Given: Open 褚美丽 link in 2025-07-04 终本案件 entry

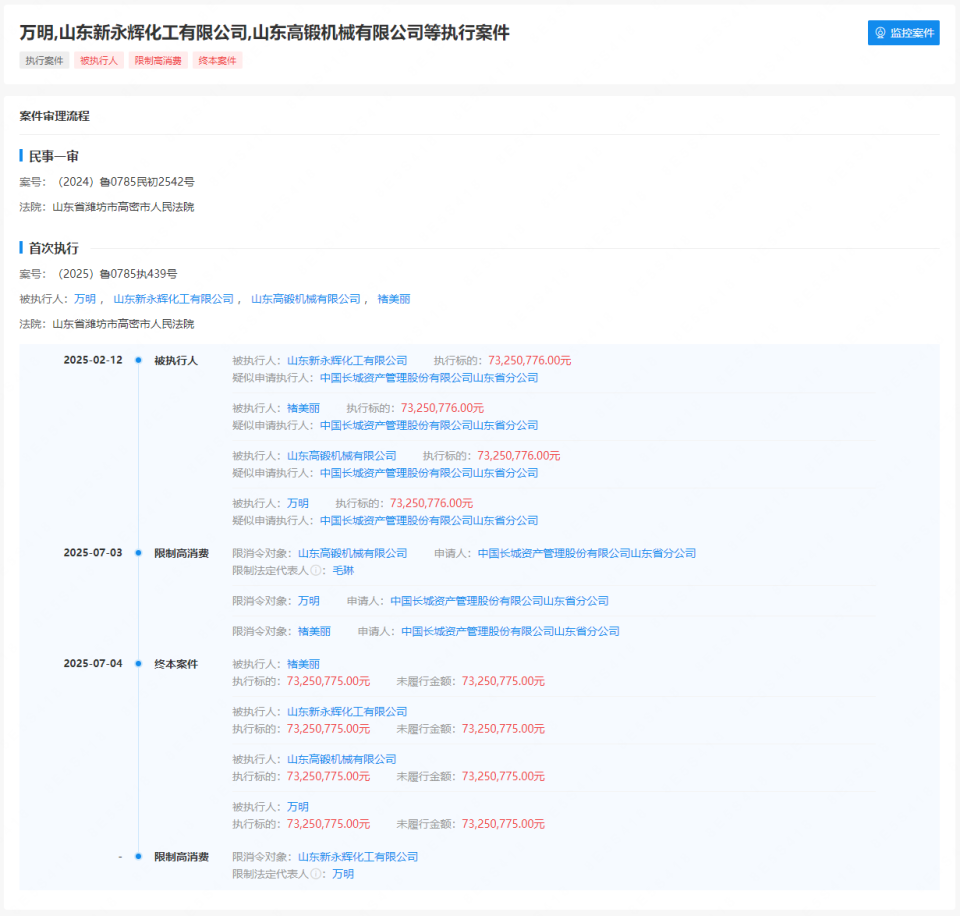Looking at the screenshot, I should (303, 664).
